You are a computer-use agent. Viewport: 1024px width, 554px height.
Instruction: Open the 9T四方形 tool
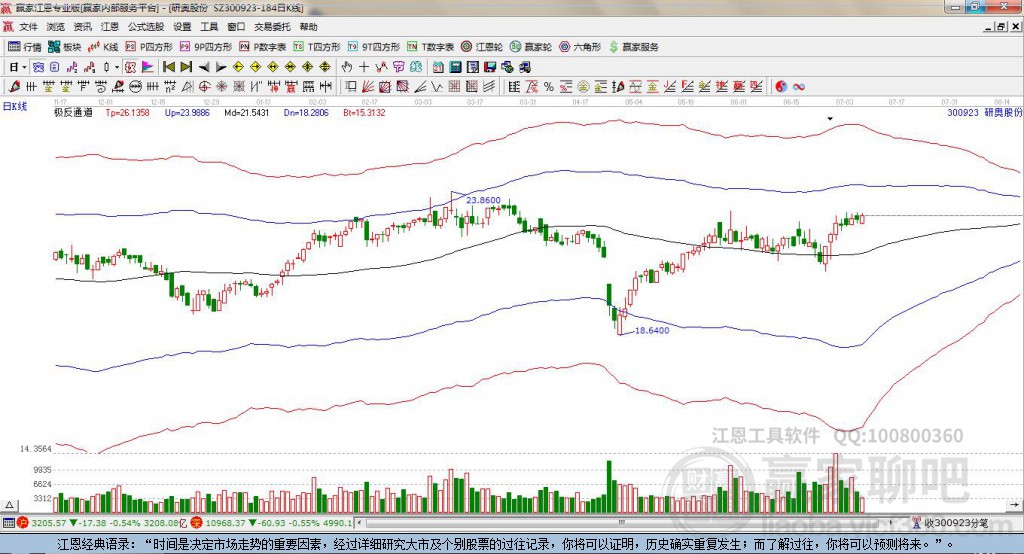[x=374, y=47]
